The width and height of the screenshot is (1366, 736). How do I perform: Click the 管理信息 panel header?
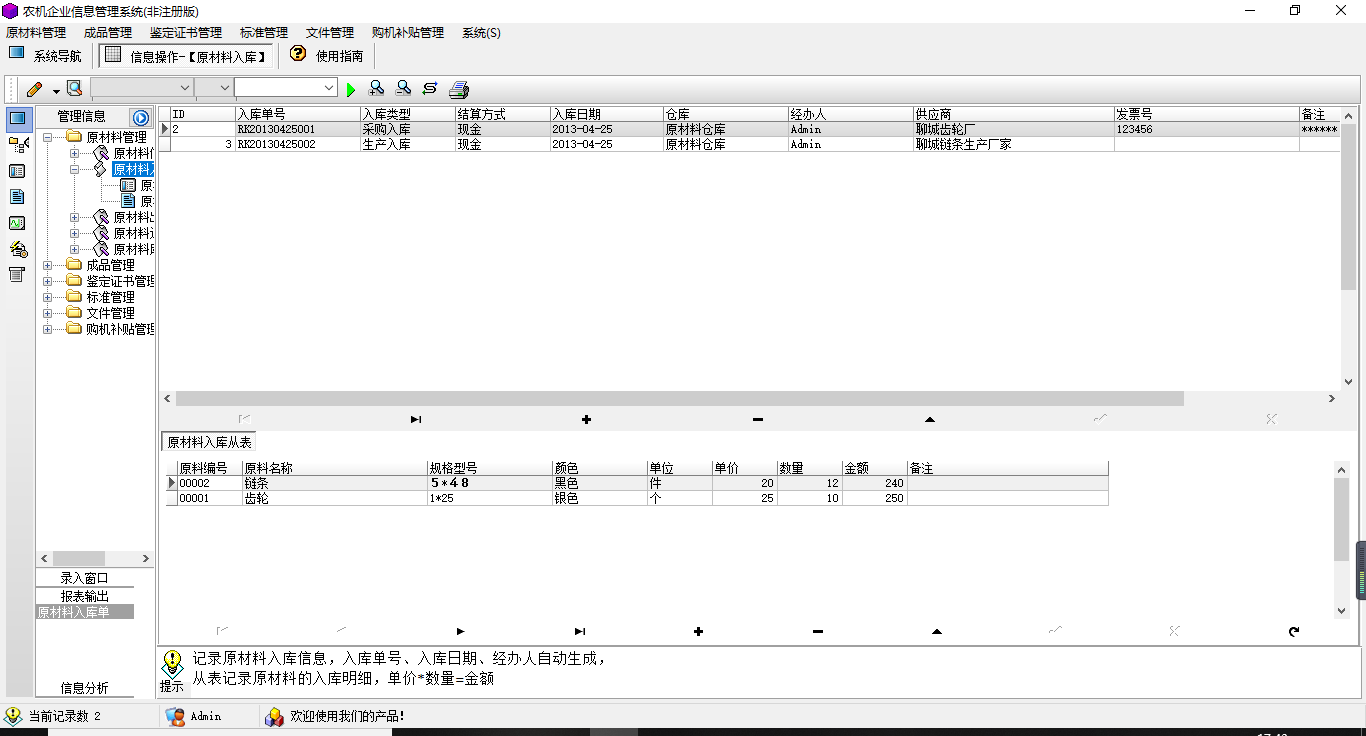81,117
